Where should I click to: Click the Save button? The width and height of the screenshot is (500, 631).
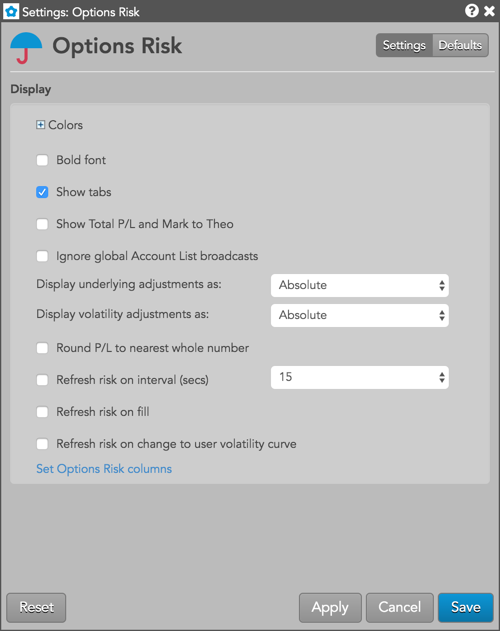[x=465, y=607]
